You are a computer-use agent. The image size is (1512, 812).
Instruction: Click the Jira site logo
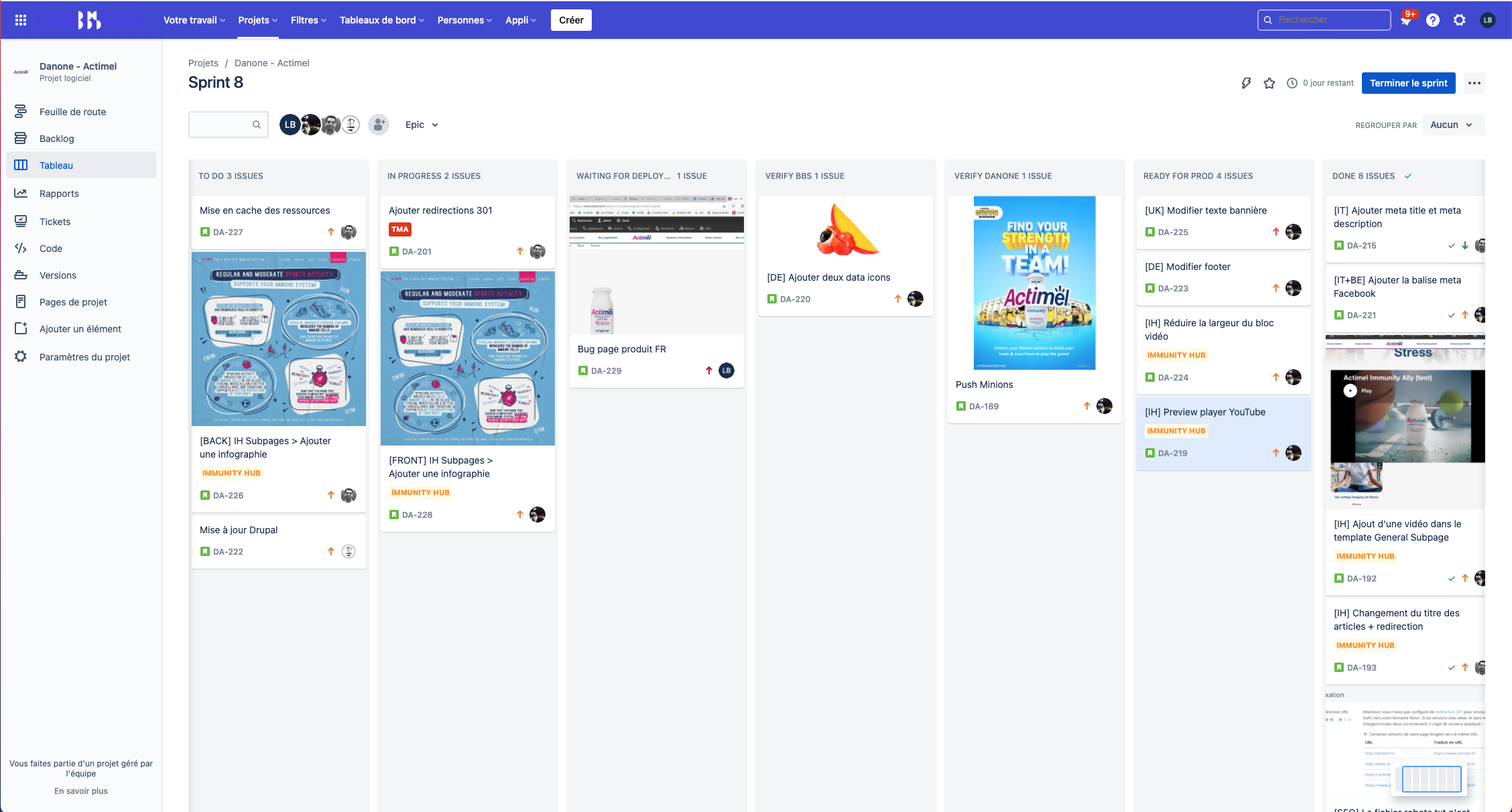tap(88, 20)
